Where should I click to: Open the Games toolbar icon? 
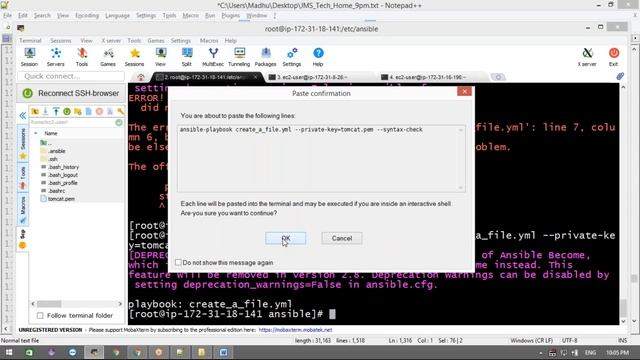[x=108, y=57]
